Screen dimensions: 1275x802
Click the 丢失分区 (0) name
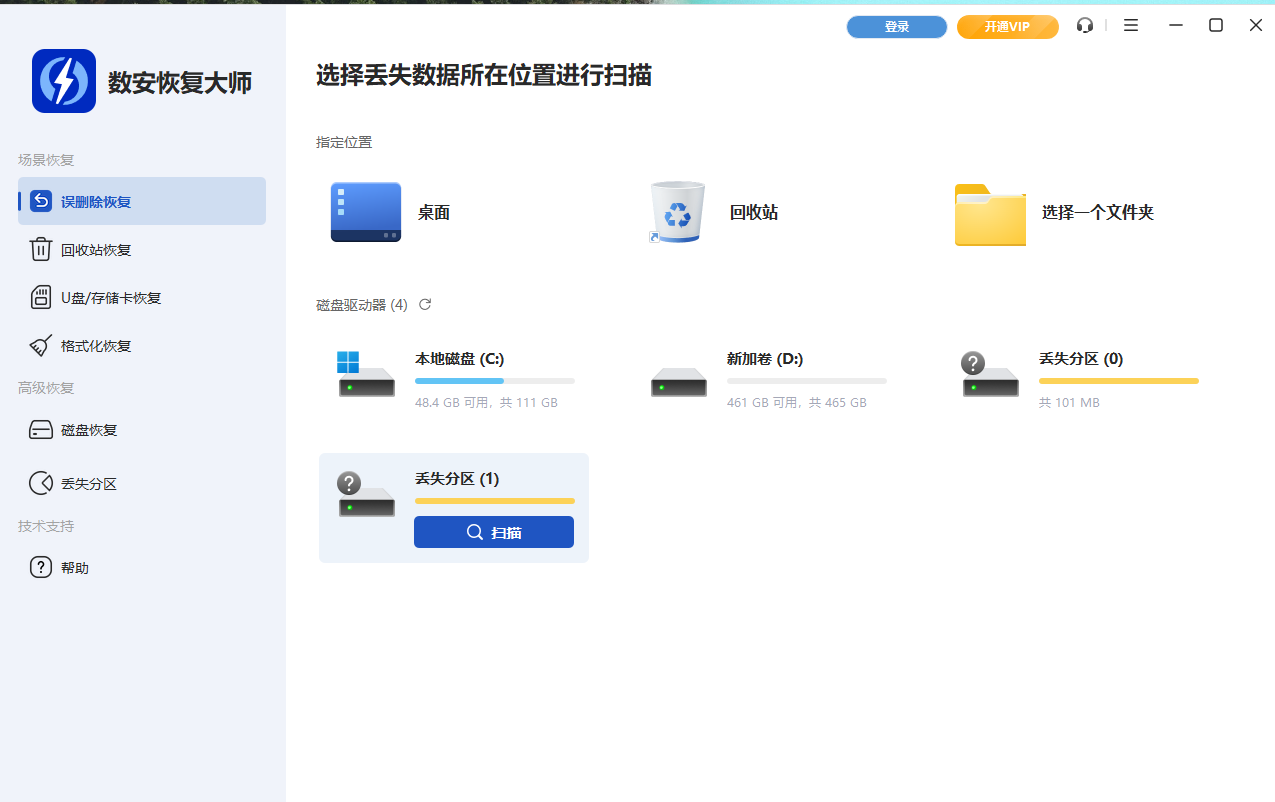click(1081, 358)
